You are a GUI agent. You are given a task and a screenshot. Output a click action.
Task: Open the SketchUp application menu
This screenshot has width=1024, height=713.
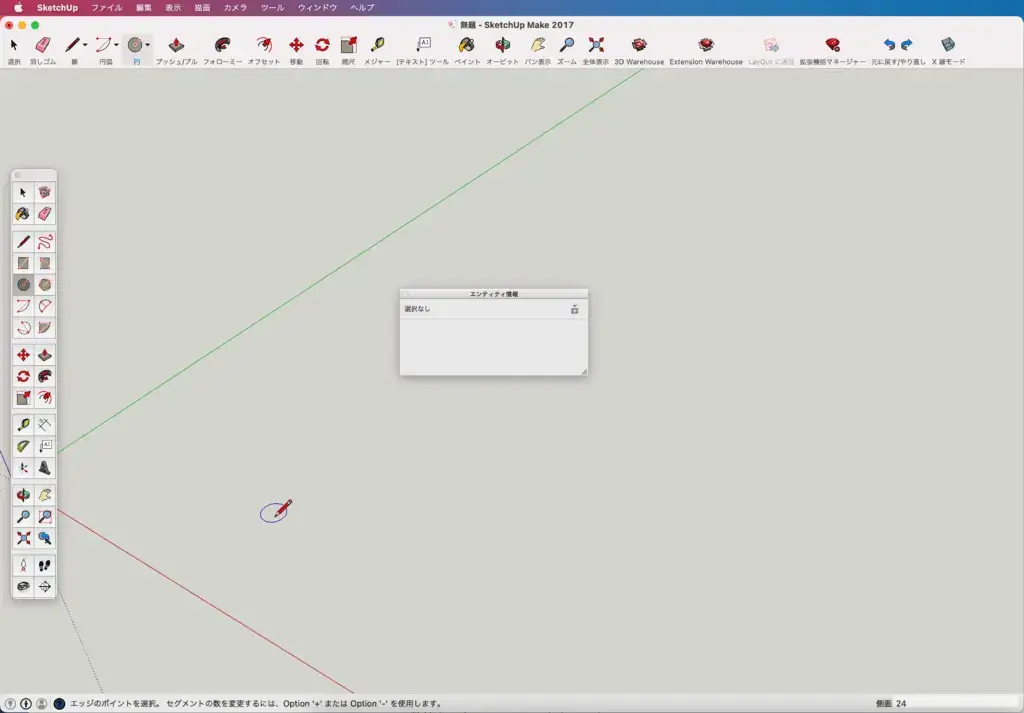pyautogui.click(x=57, y=8)
